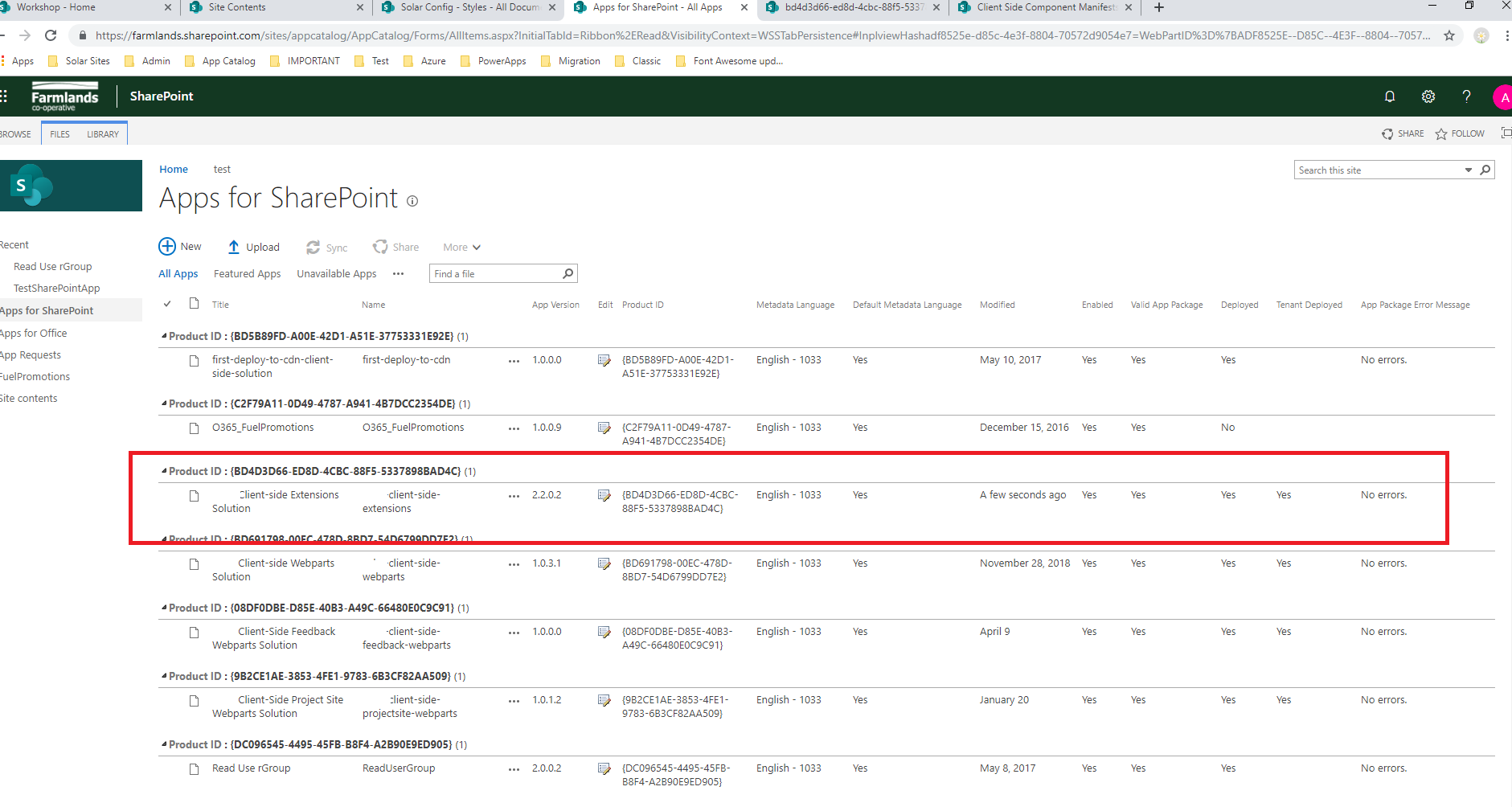Viewport: 1512px width, 807px height.
Task: Open Site contents in left navigation
Action: pos(29,398)
